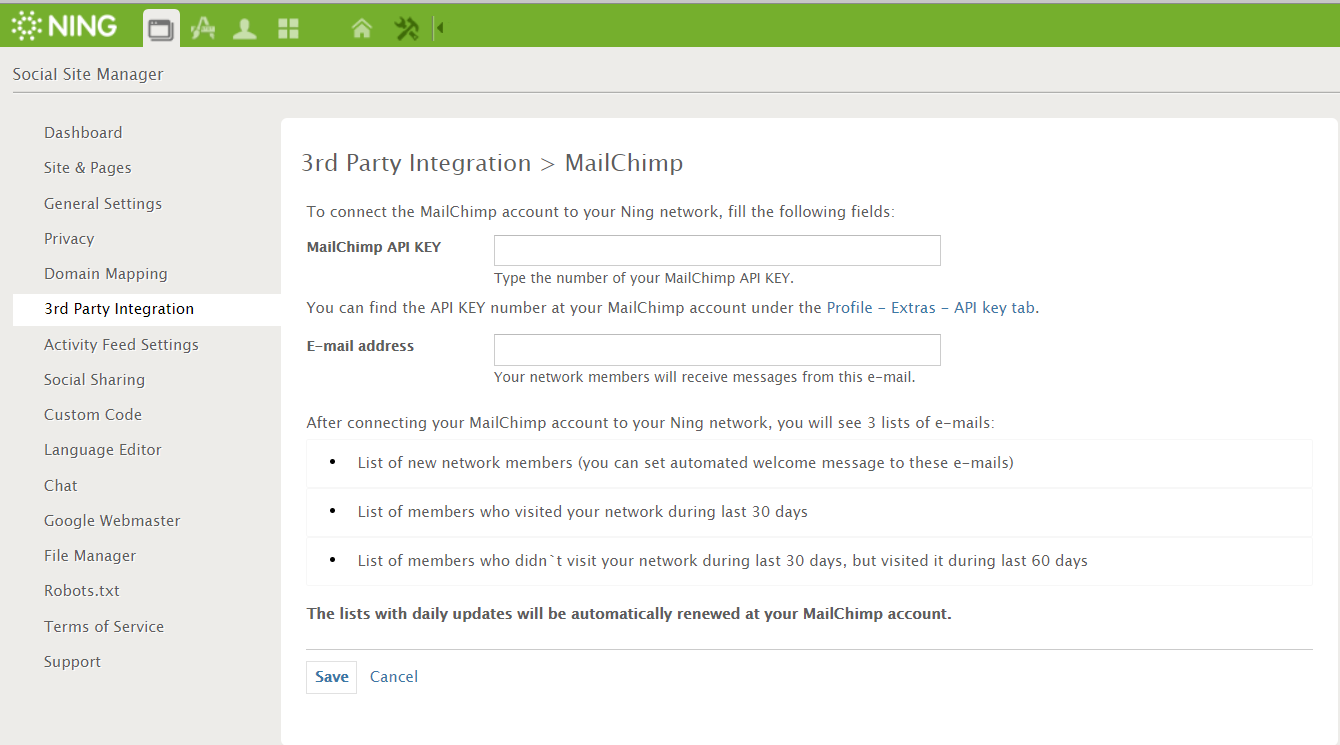Click the 'List of new network members' row
Screen dimensions: 1340x745
click(809, 463)
